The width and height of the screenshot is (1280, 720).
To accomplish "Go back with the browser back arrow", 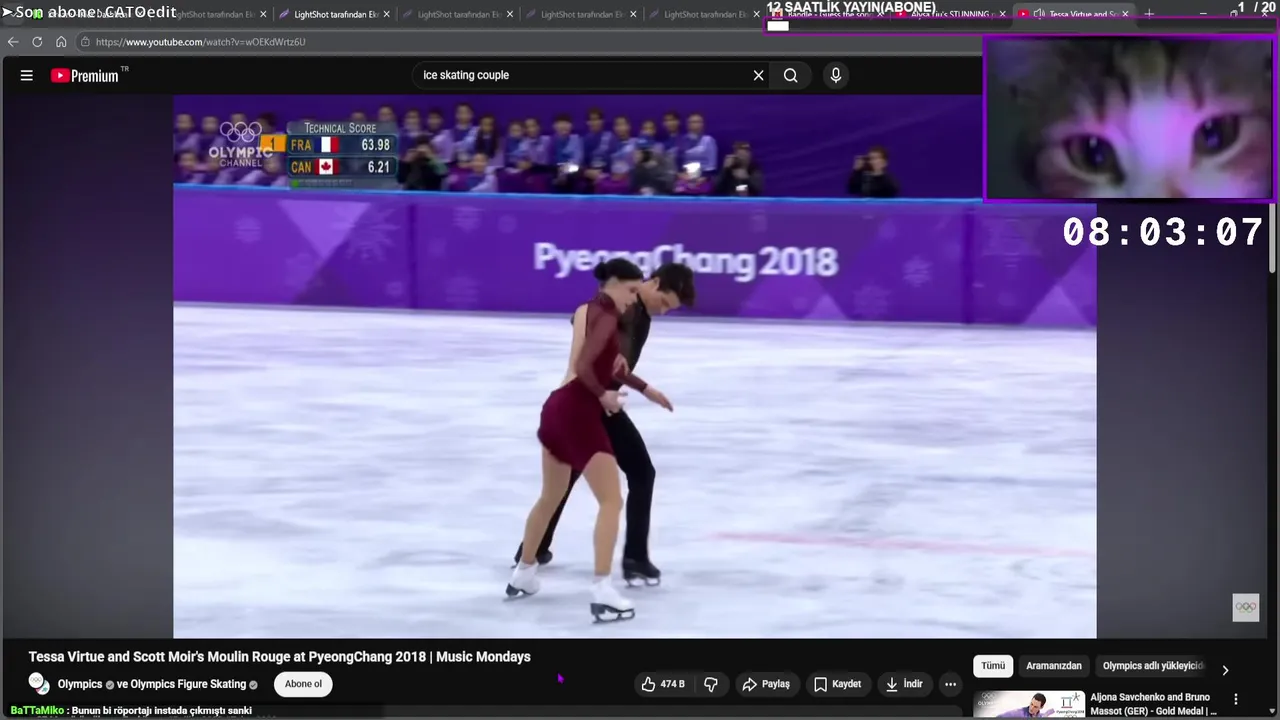I will (13, 42).
